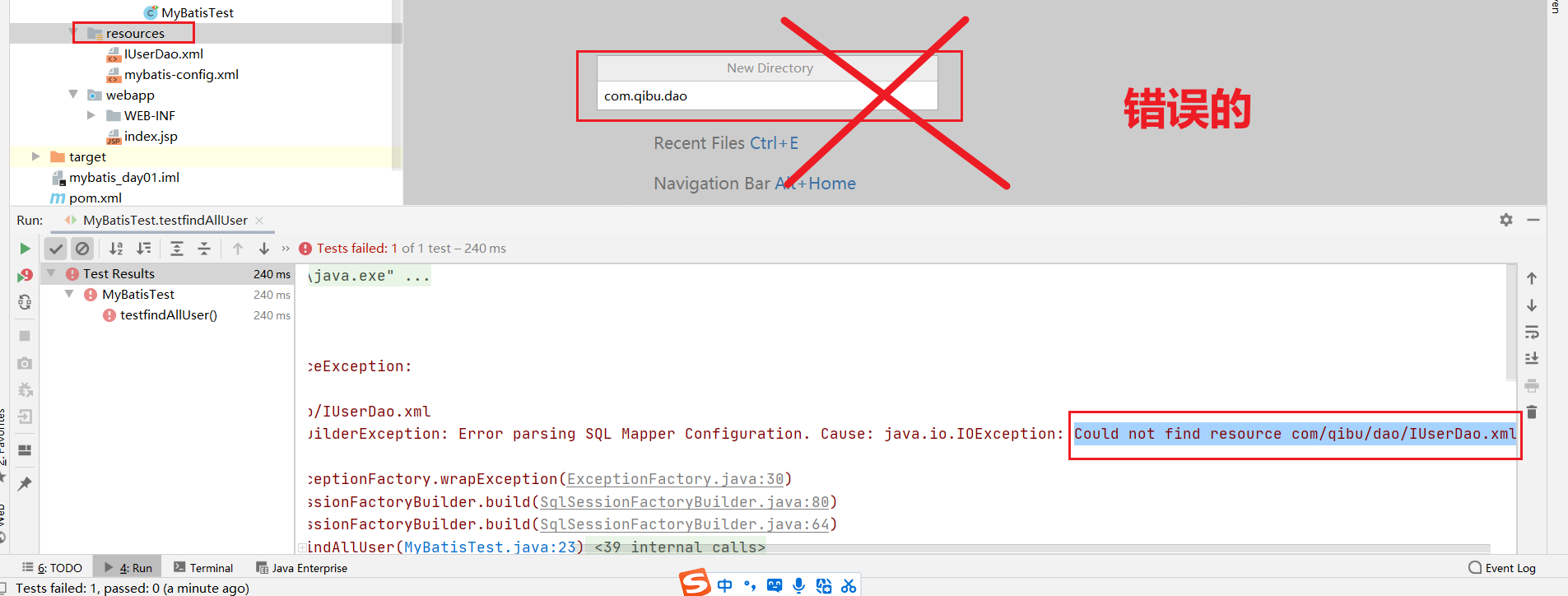The width and height of the screenshot is (1568, 596).
Task: Rerun the test with the green Run icon
Action: (25, 249)
